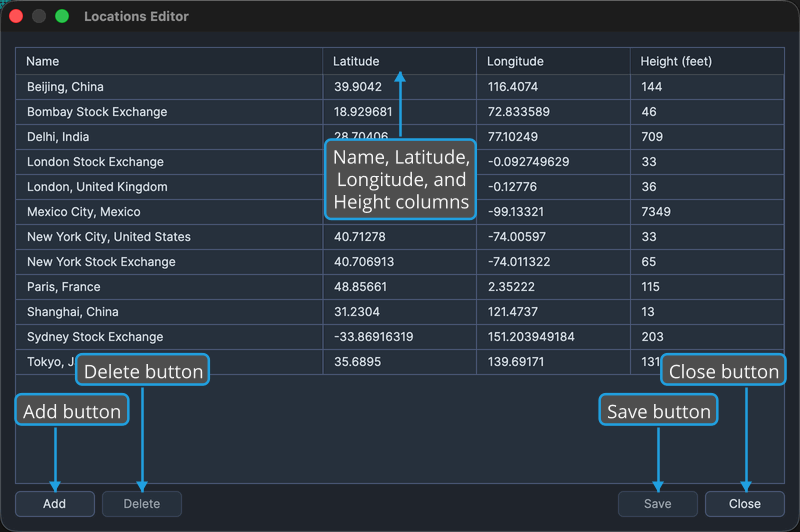Click longitude value 2.35222
800x532 pixels.
coord(511,287)
